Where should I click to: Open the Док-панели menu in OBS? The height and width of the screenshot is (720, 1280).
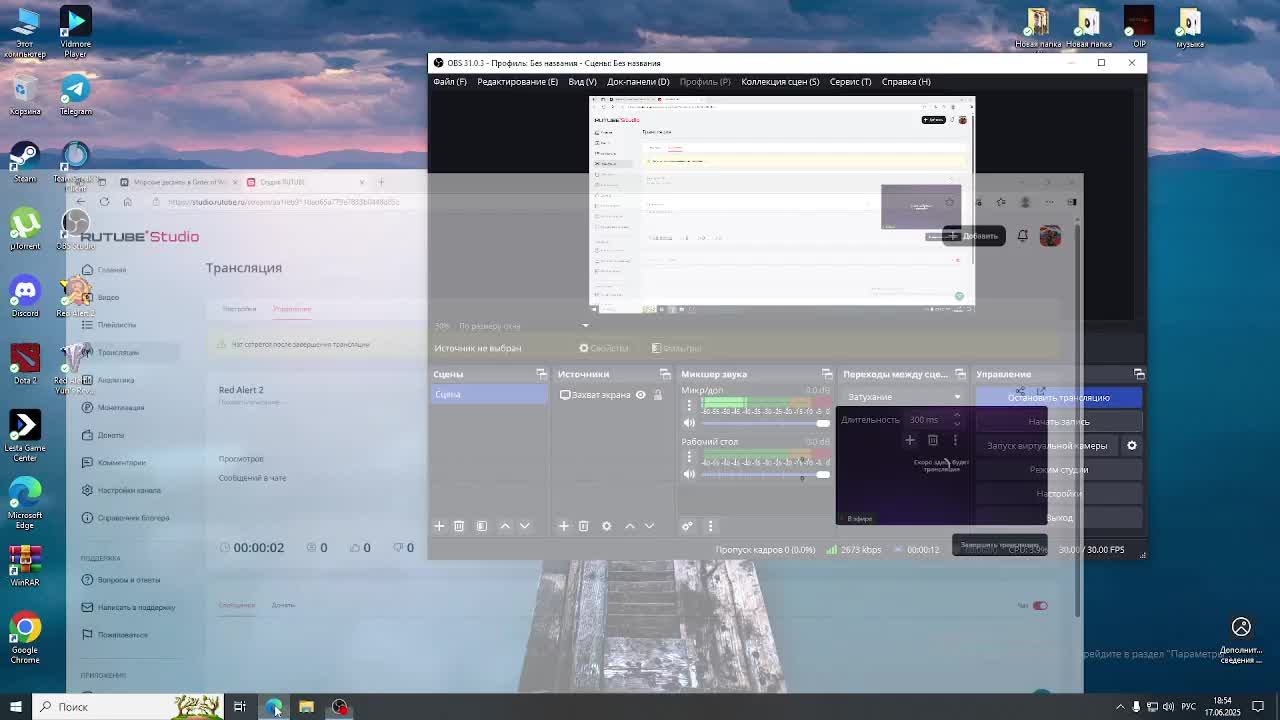click(638, 82)
